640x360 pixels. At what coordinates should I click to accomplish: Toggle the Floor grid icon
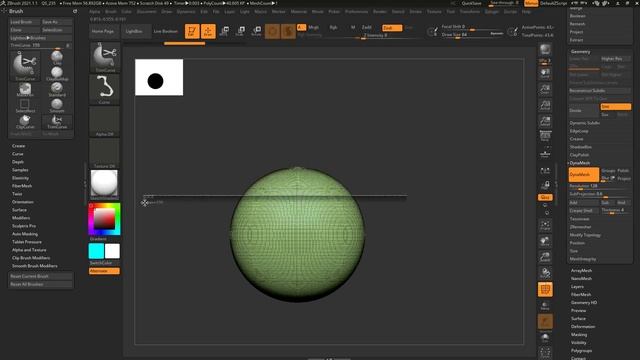coord(545,153)
